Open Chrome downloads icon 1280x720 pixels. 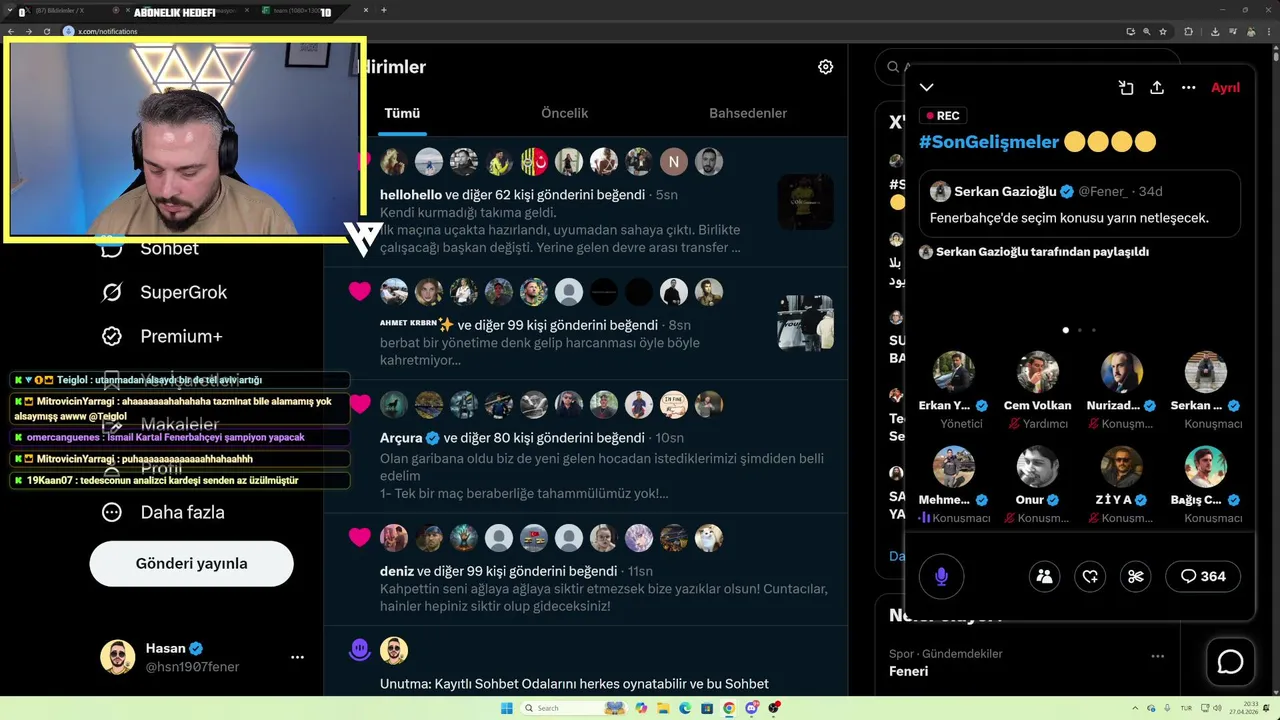pos(1215,31)
